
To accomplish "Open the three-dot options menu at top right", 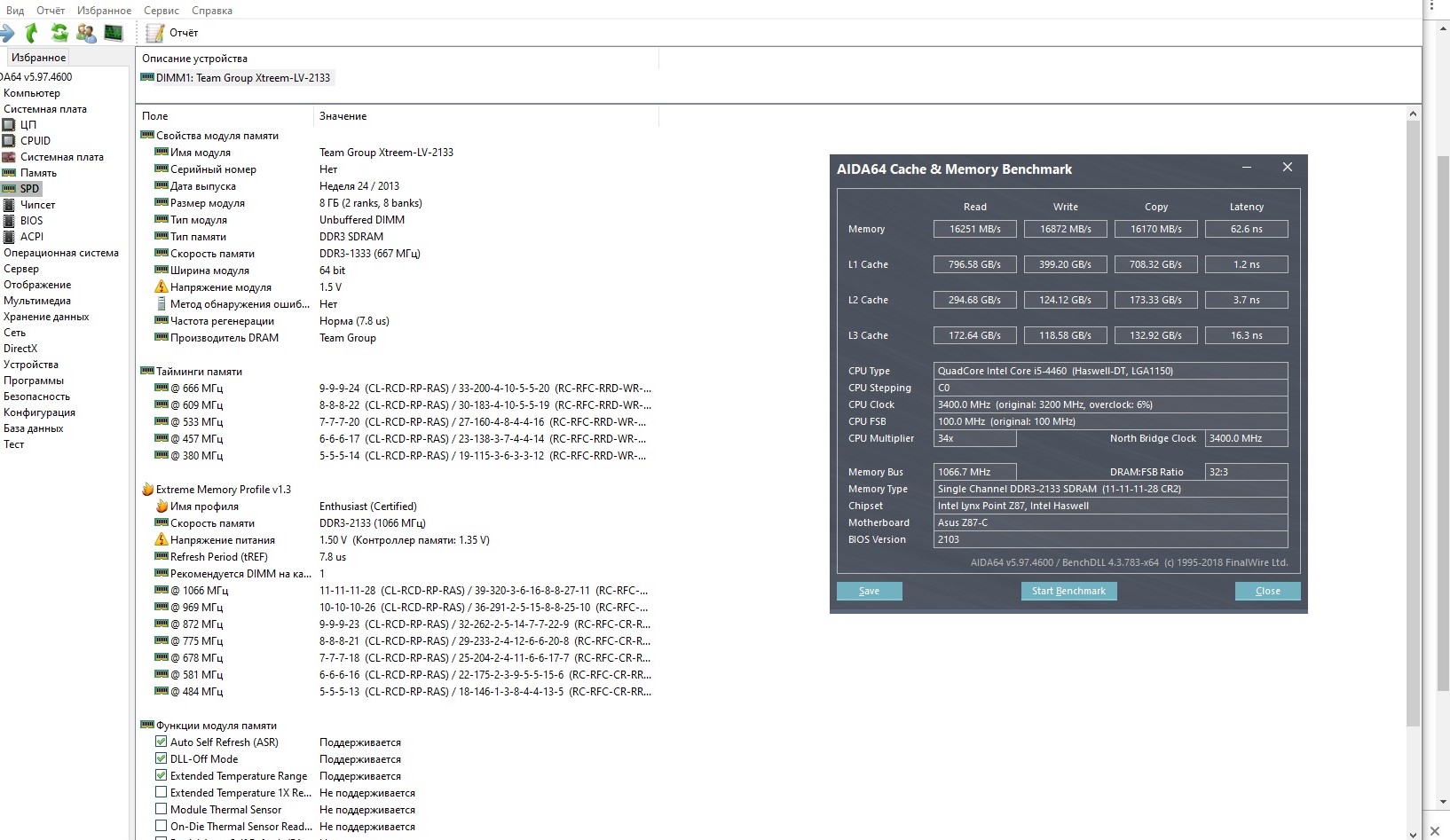I will point(1431,5).
